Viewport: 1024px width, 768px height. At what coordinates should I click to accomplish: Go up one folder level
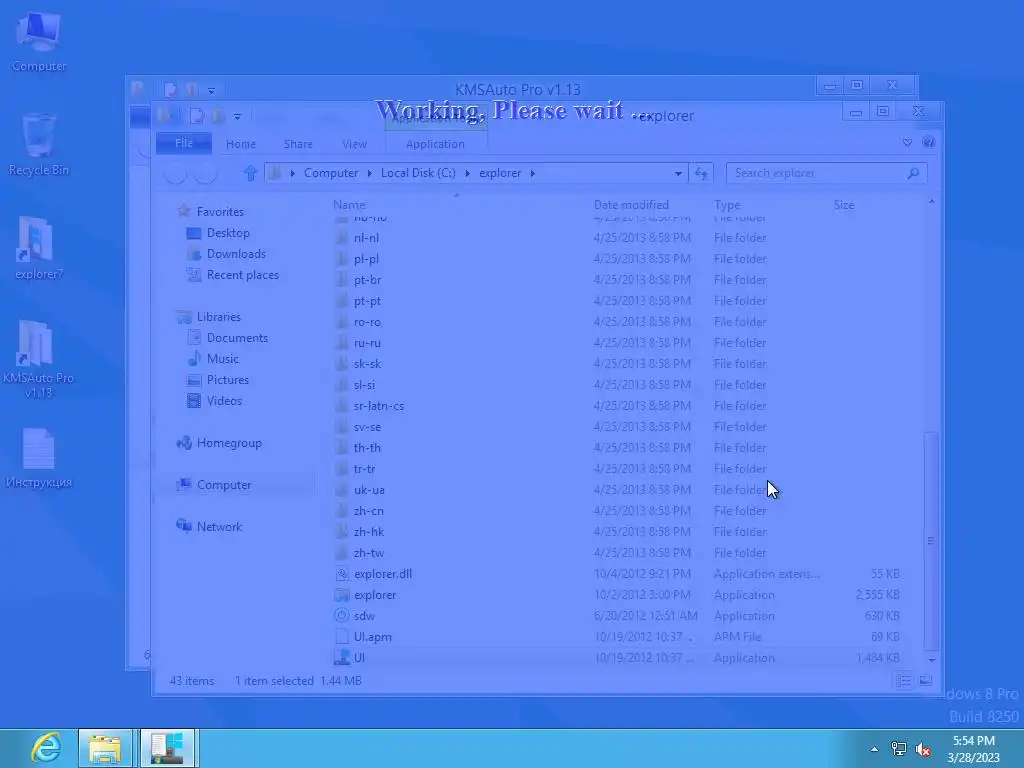[x=250, y=173]
